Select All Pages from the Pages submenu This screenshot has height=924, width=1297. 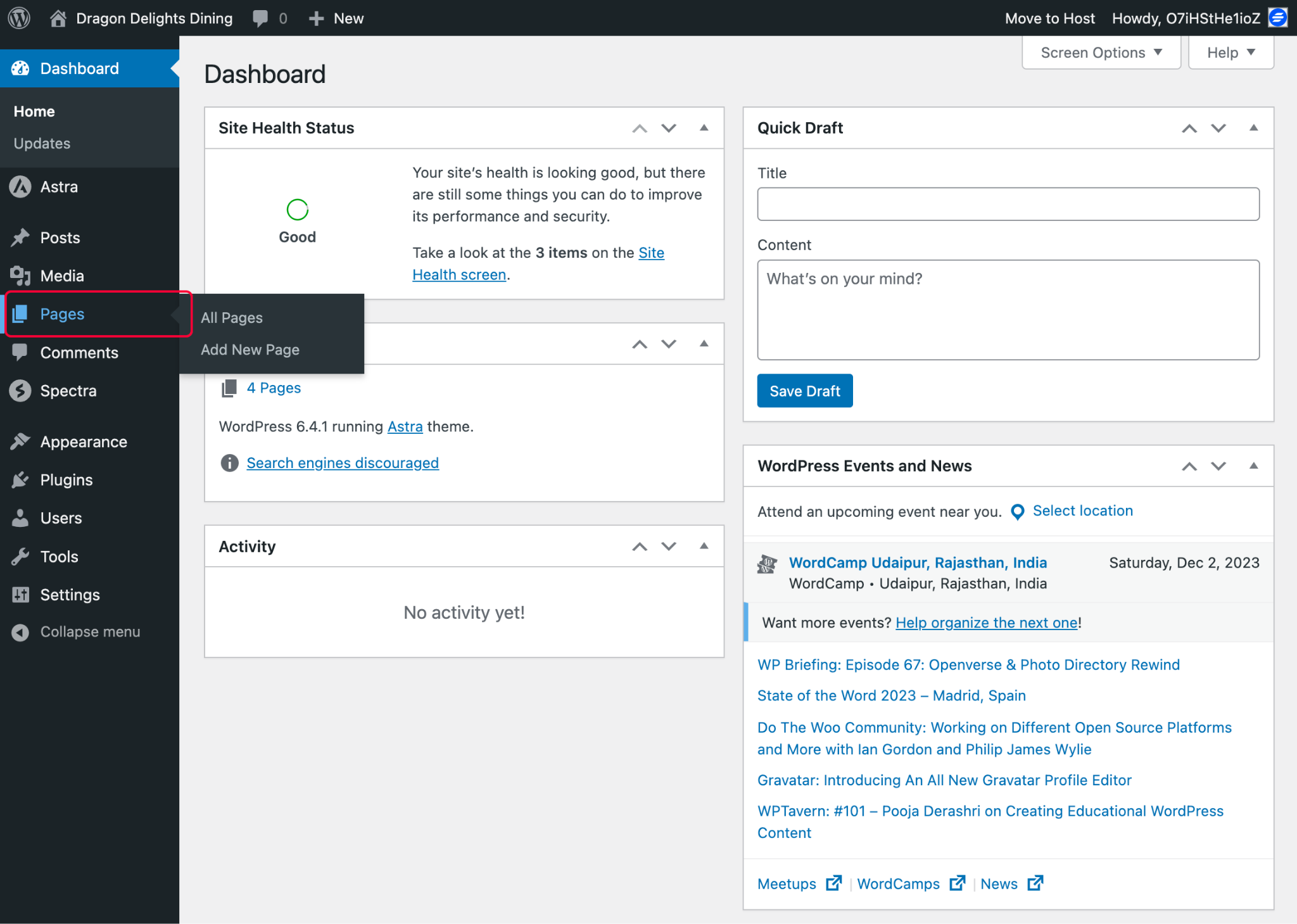(231, 317)
